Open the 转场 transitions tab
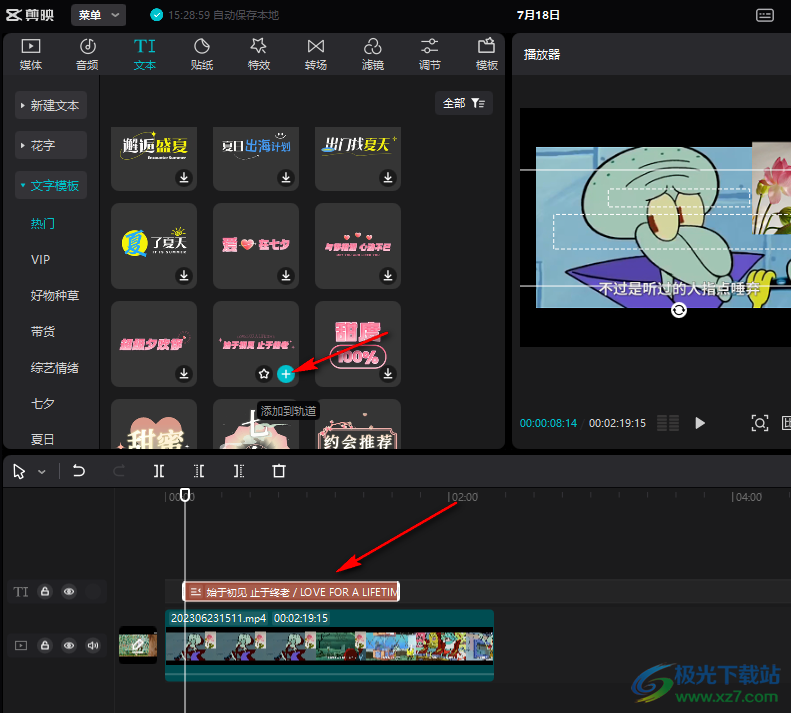The width and height of the screenshot is (791, 713). 316,54
